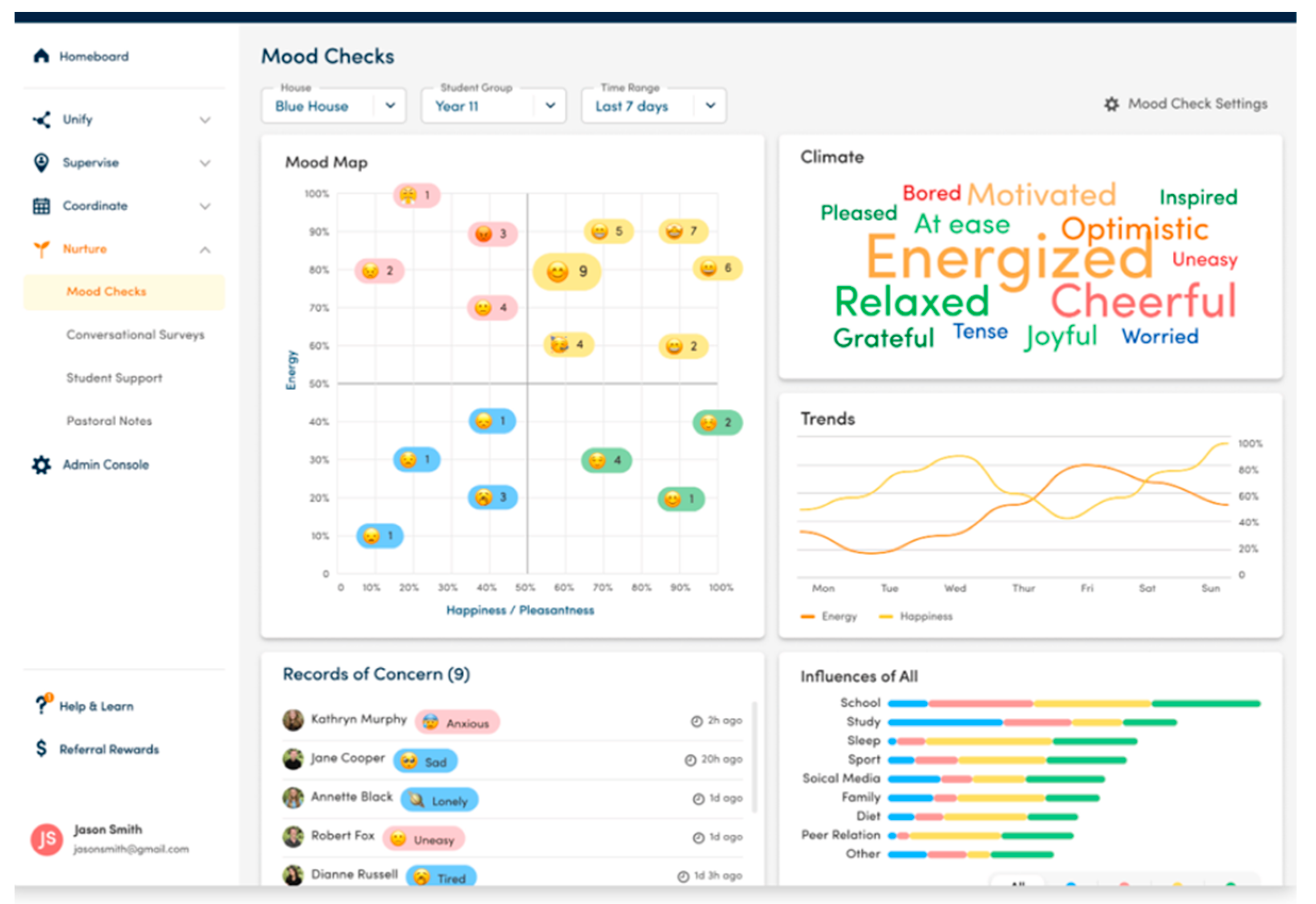Go to Pastoral Notes page
1316x904 pixels.
click(109, 421)
